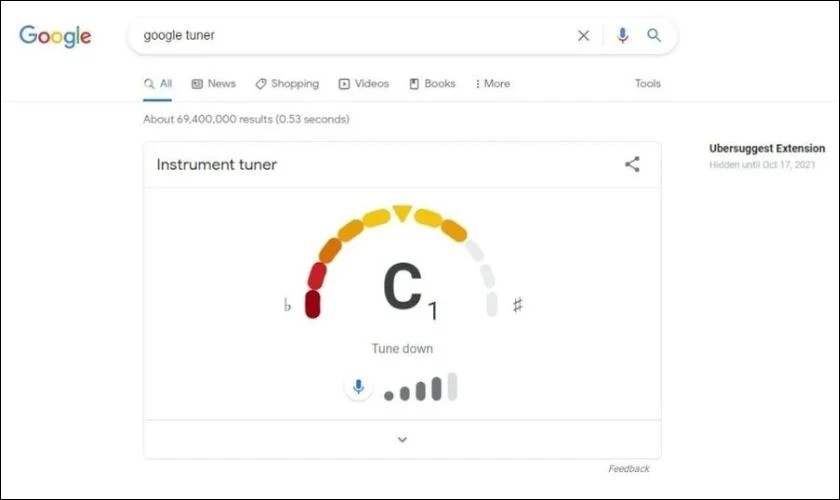
Task: Open the News tab
Action: (213, 84)
